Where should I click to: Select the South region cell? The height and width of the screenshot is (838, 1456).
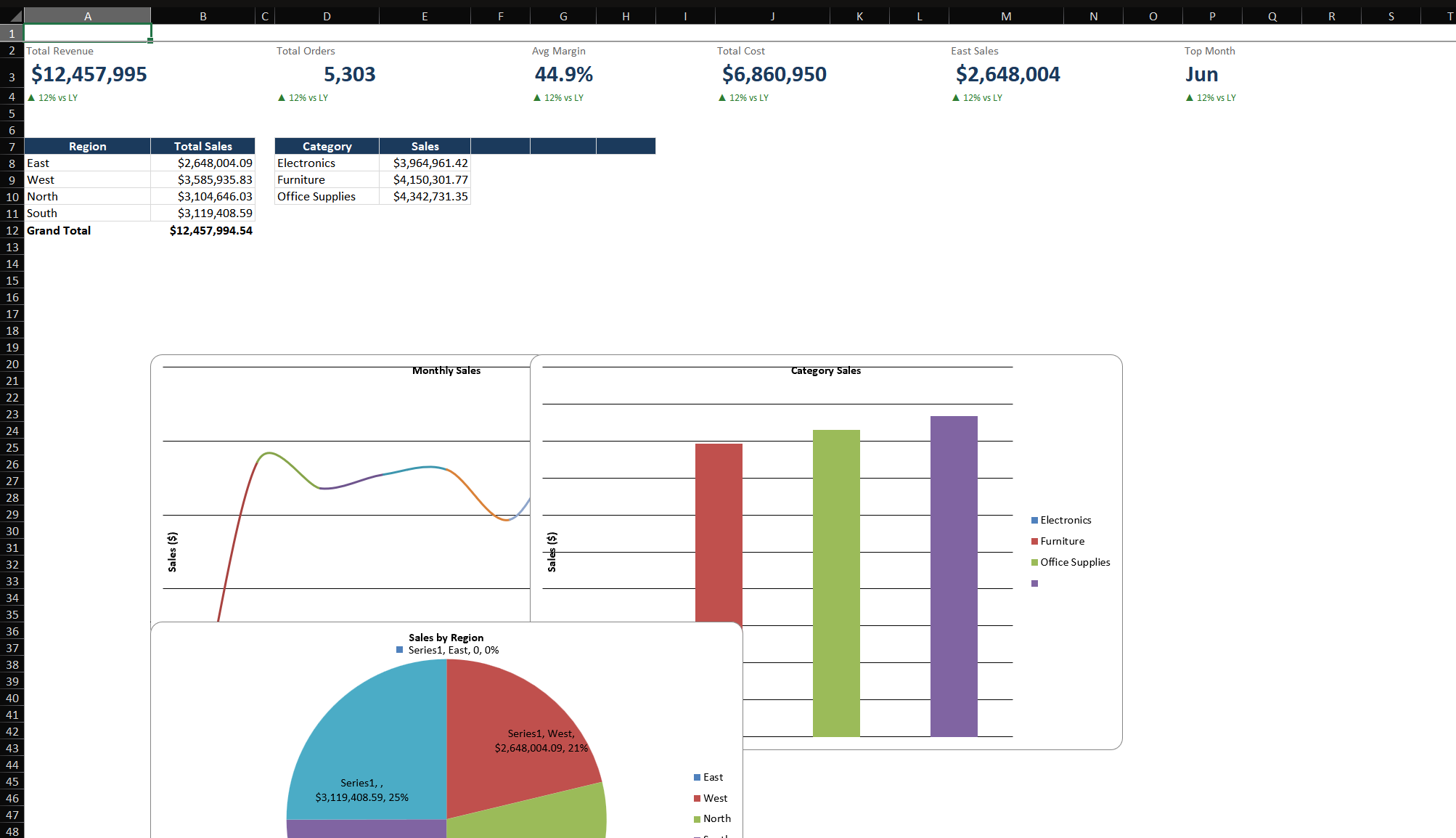tap(88, 213)
